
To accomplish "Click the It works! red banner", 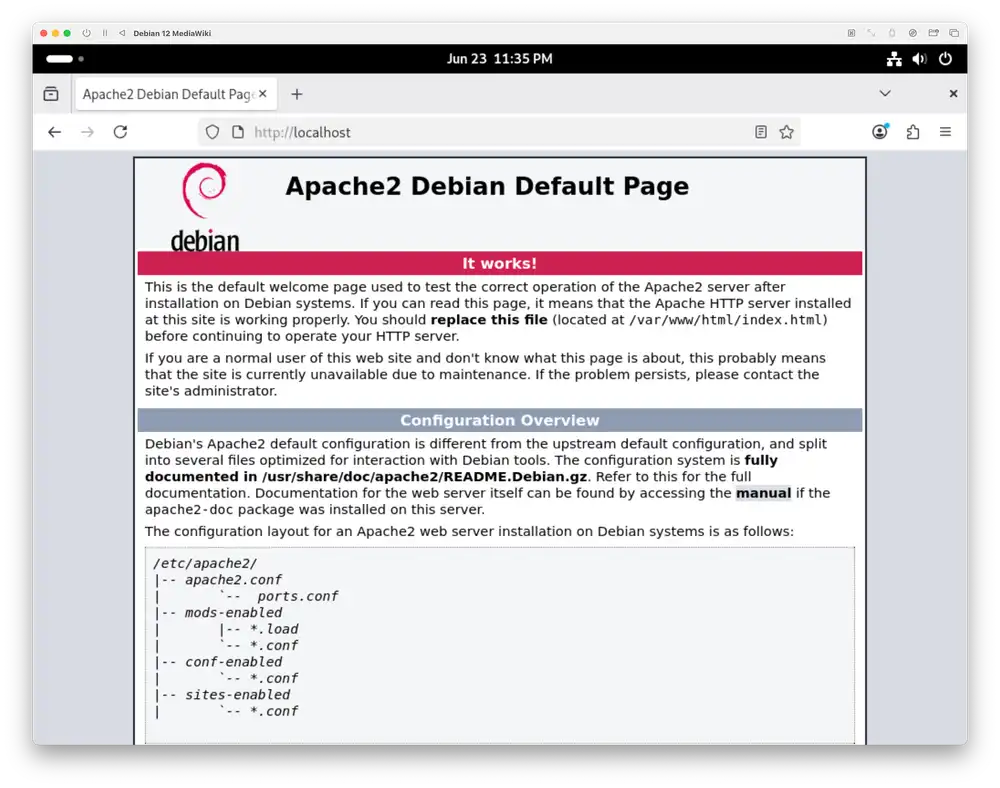I will point(500,263).
